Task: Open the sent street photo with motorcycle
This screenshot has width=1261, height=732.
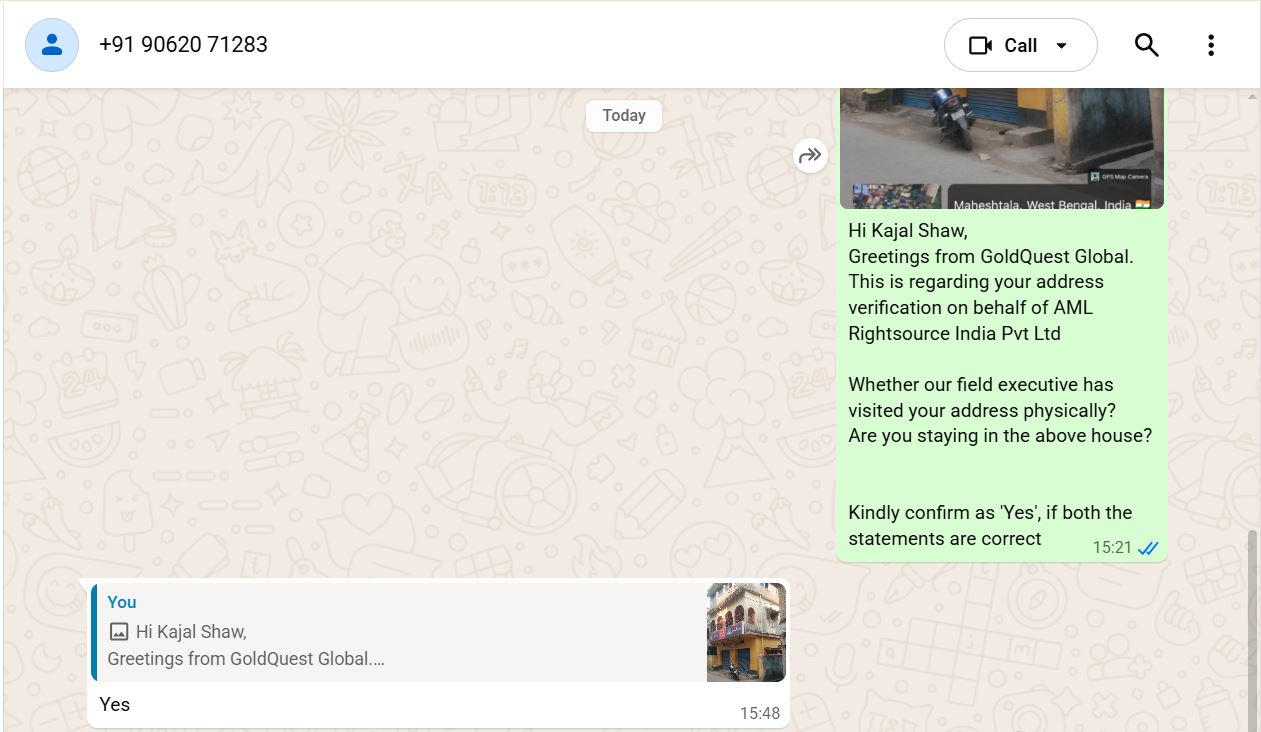Action: click(1000, 135)
